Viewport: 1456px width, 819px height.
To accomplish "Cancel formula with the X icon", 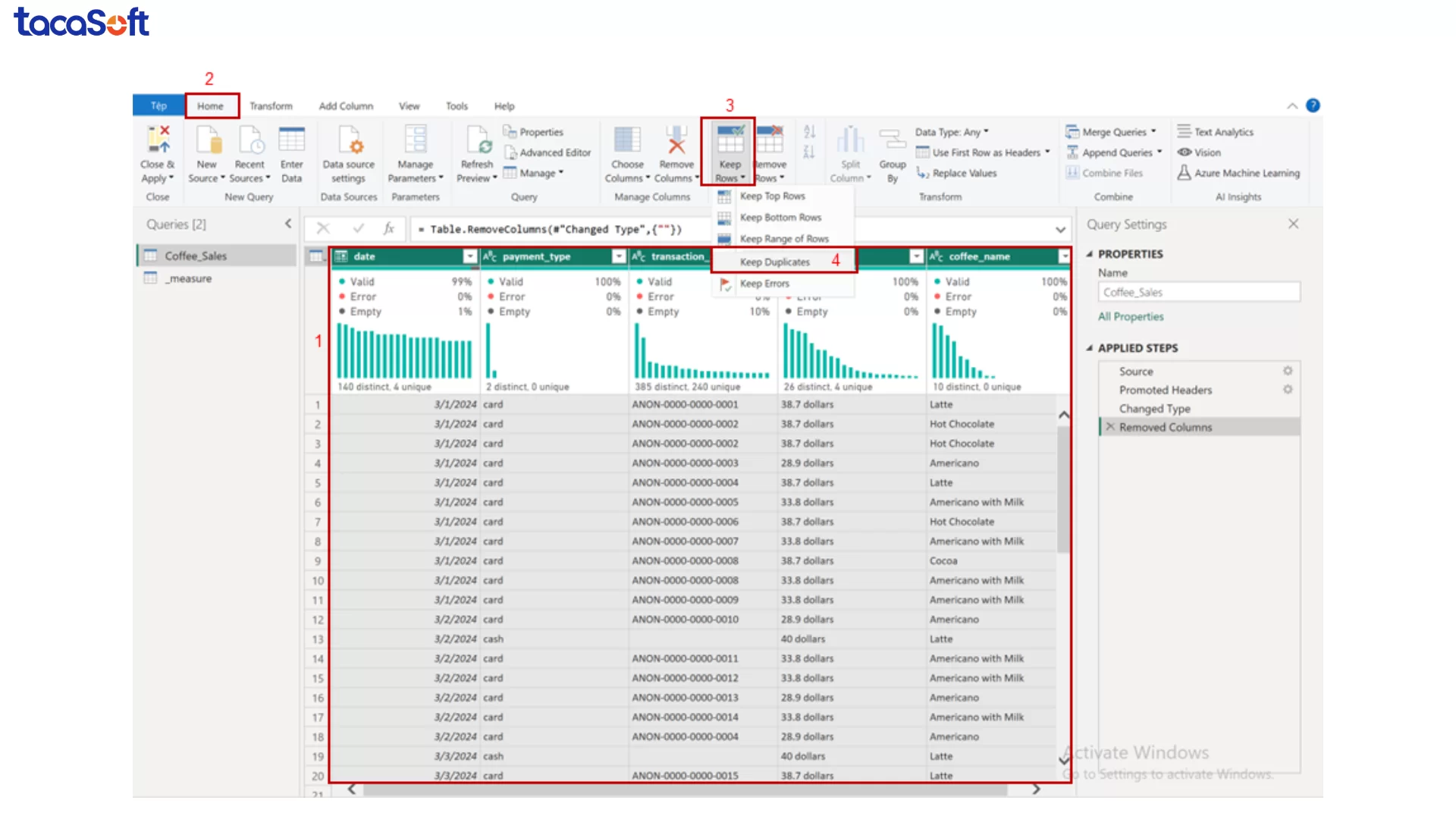I will coord(323,228).
